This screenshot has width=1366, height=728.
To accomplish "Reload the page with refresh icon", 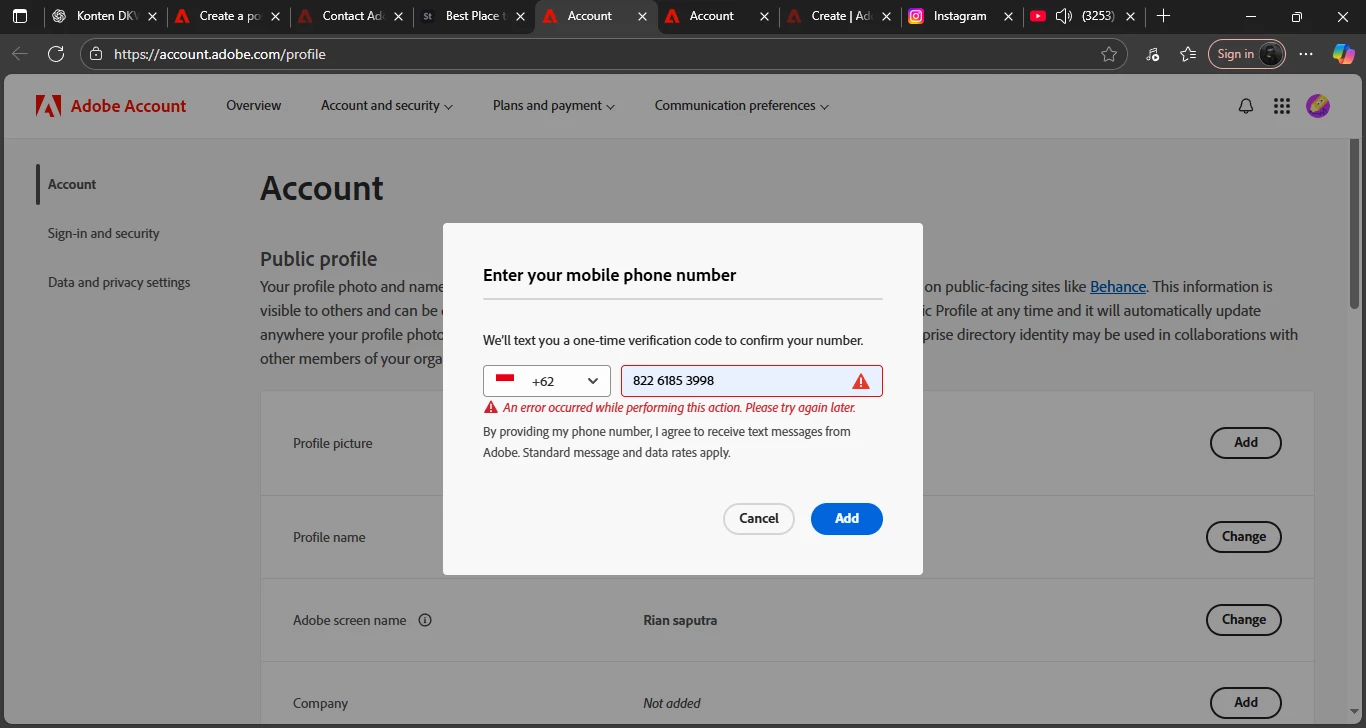I will [56, 54].
